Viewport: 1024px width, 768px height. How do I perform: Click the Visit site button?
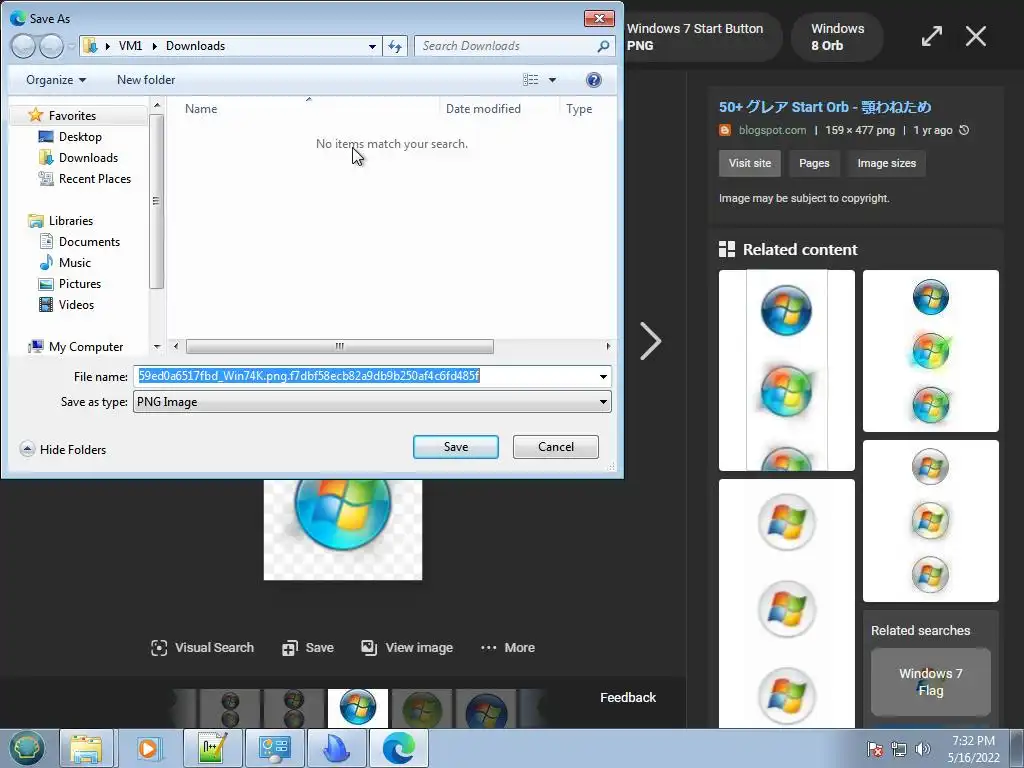[750, 163]
